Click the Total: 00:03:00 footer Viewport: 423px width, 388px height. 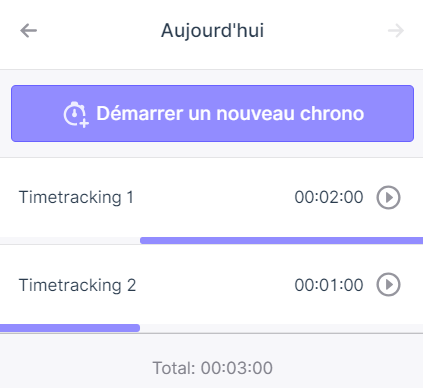pos(212,368)
